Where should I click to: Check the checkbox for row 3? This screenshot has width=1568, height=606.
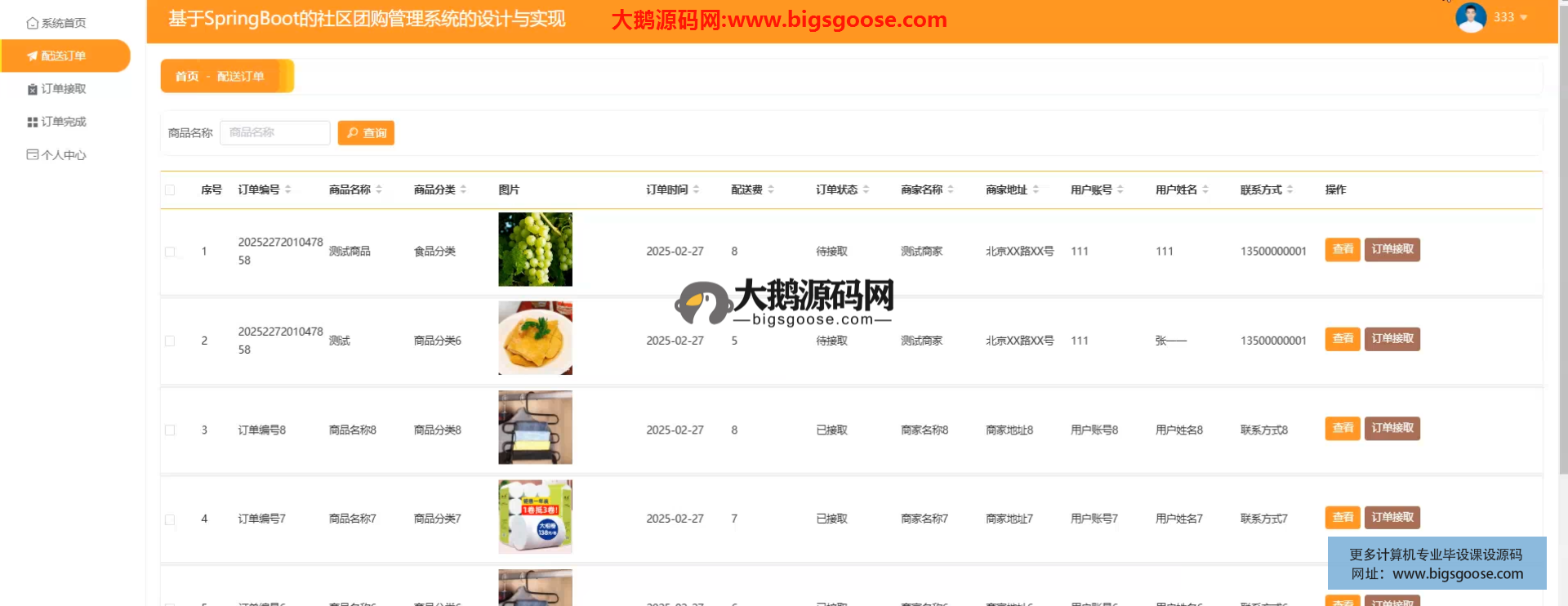point(170,430)
